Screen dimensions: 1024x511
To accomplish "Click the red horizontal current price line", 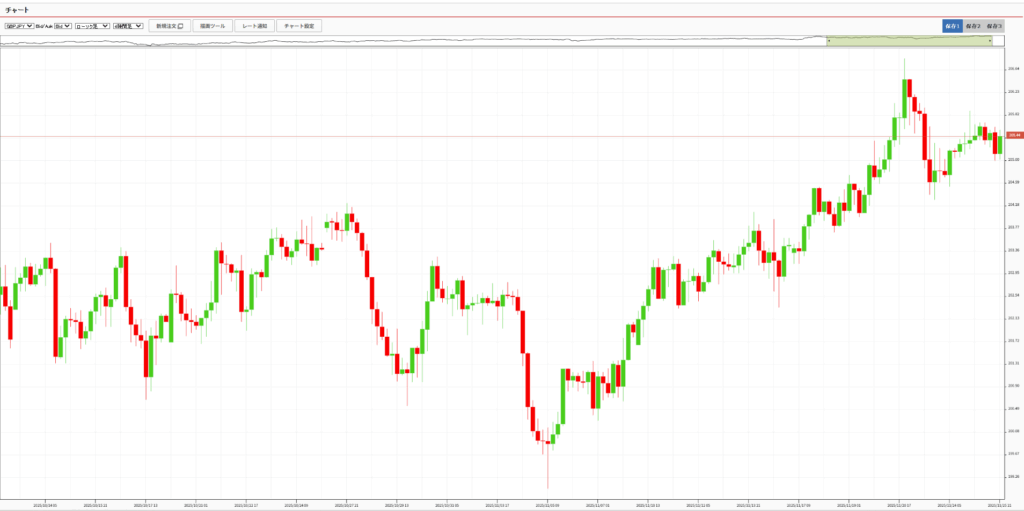I will (500, 136).
